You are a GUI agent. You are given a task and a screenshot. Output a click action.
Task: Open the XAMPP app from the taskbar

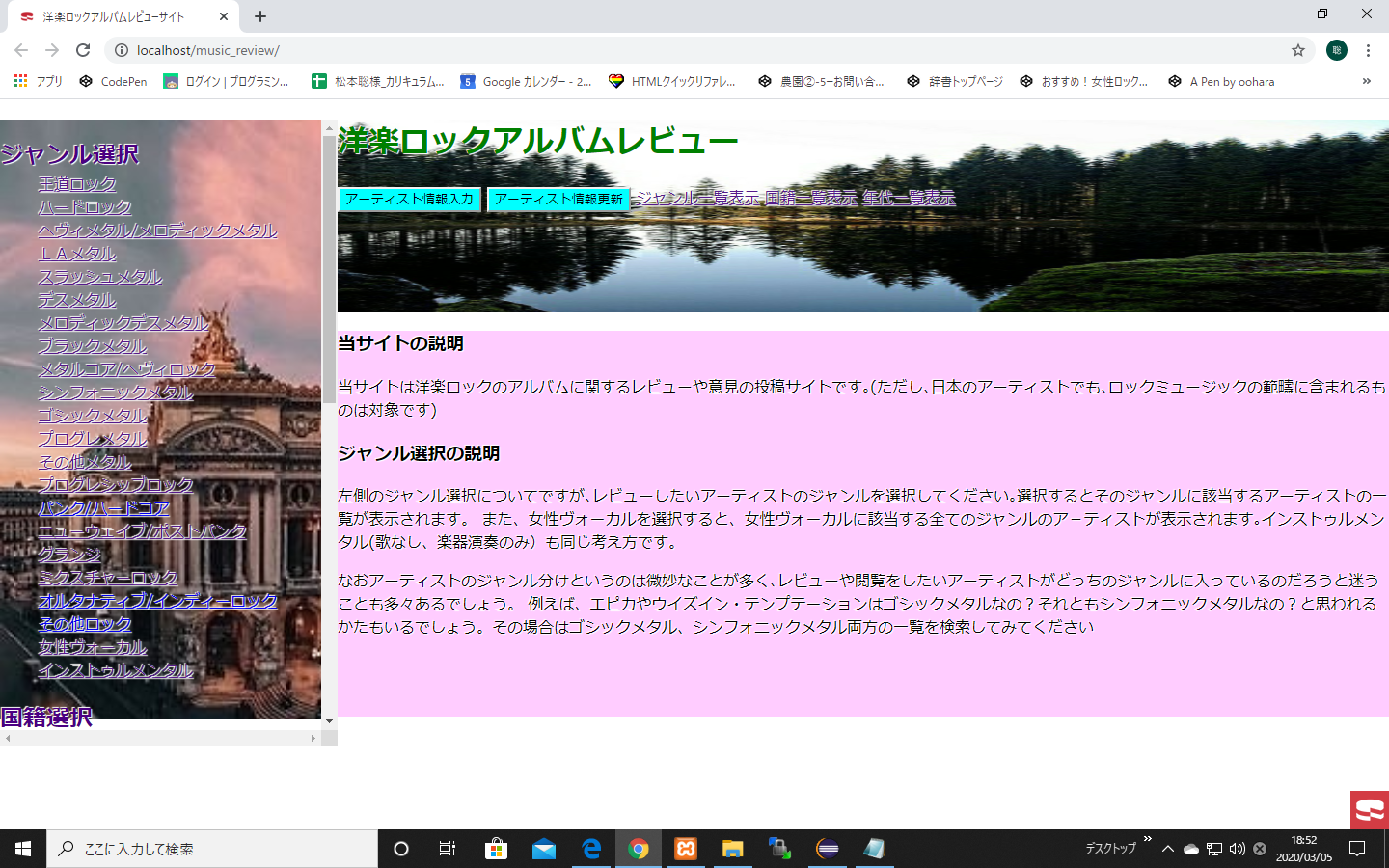686,849
